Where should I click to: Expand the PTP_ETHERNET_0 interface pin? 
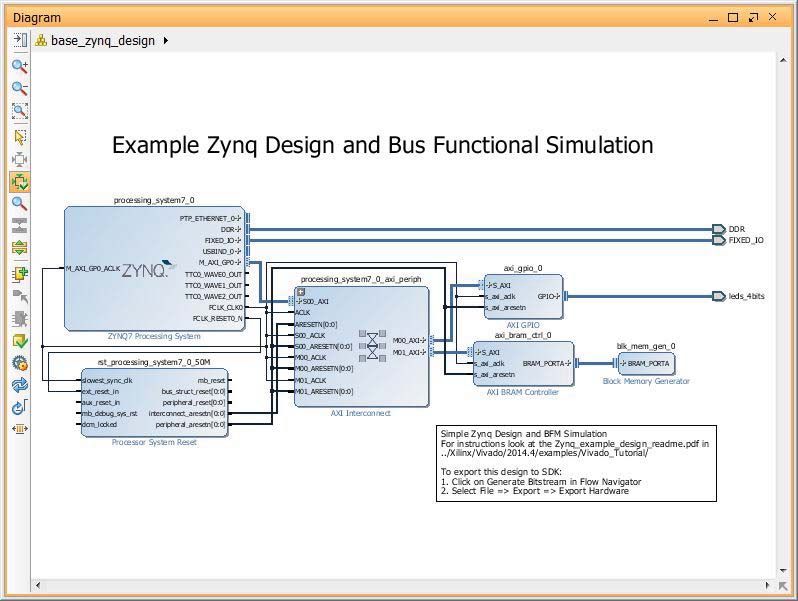pos(238,218)
